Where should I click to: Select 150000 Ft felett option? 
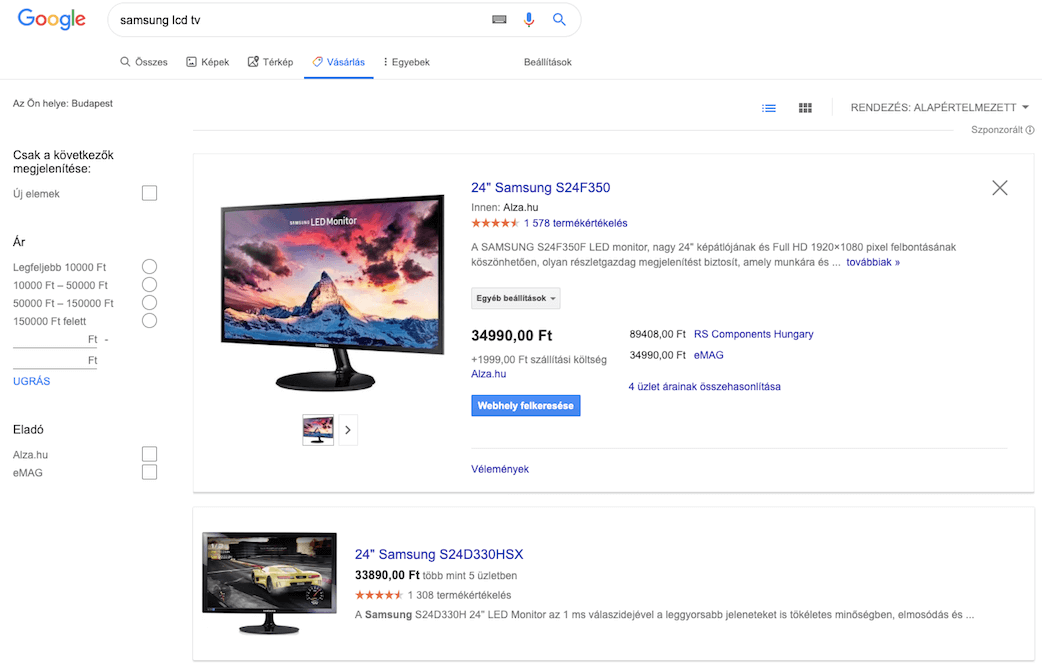(150, 320)
